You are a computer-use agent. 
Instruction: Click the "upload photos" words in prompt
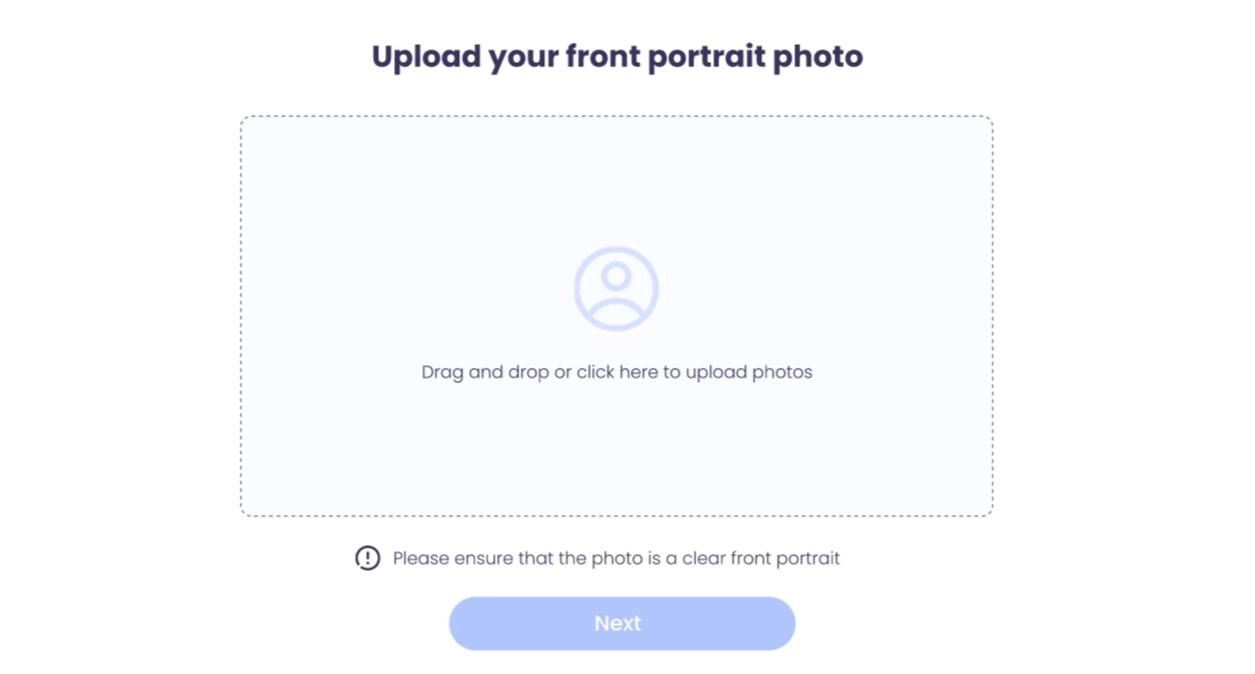(749, 372)
